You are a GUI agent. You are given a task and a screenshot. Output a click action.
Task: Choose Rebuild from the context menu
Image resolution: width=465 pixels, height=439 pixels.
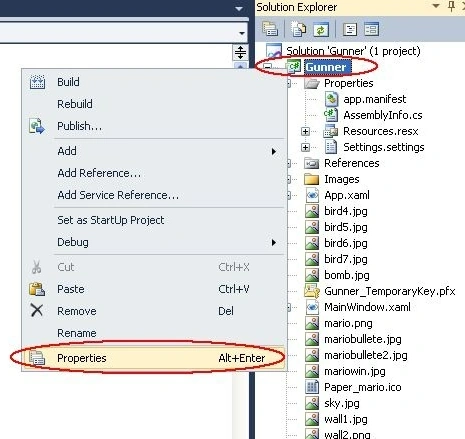(154, 104)
